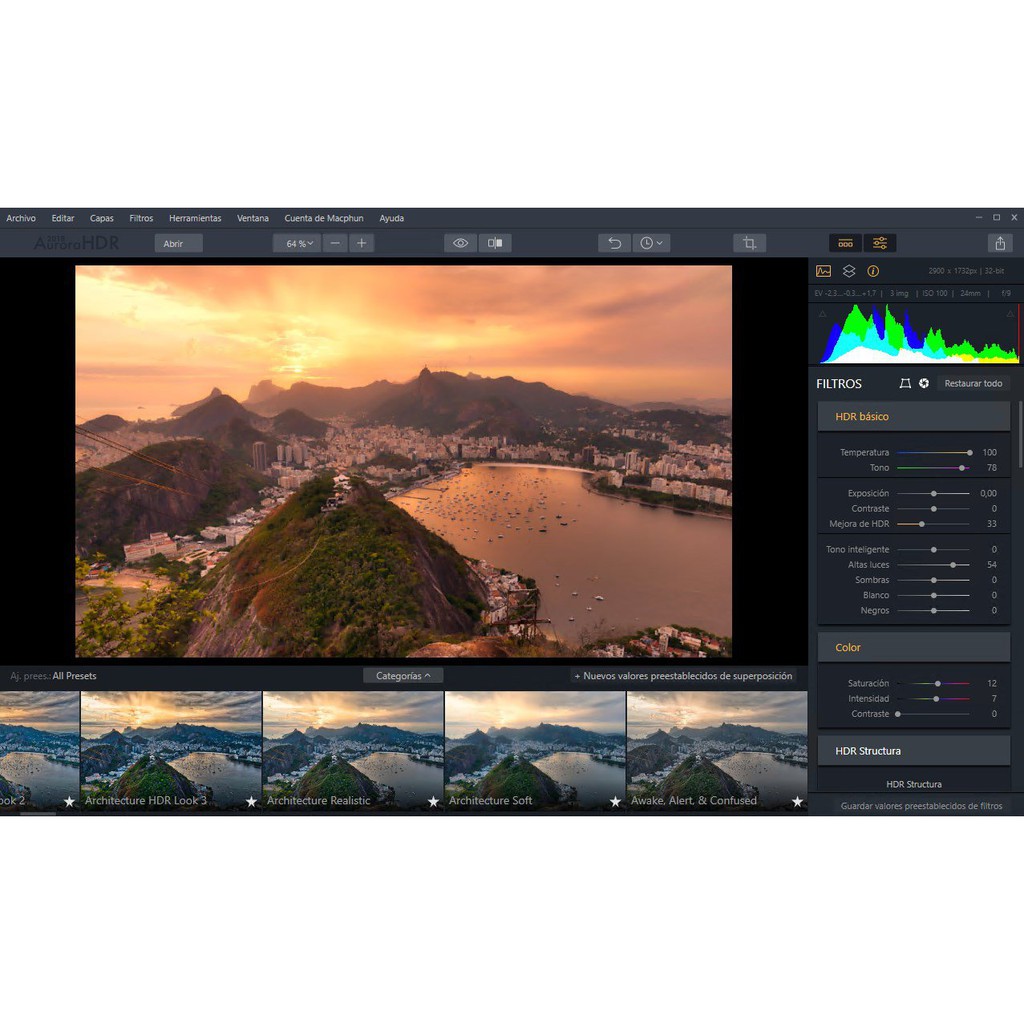Click the Restaurar todo button

coord(973,383)
